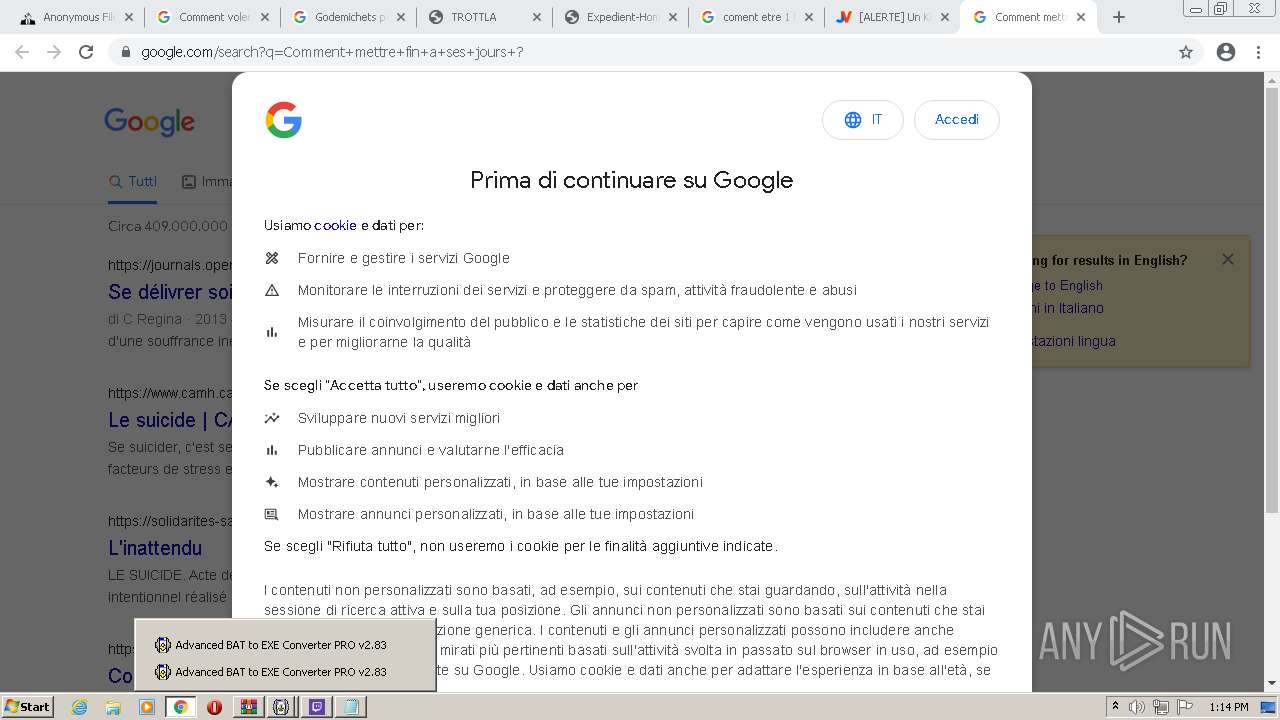Open Windows Explorer folder icon
The image size is (1280, 720).
pos(113,707)
